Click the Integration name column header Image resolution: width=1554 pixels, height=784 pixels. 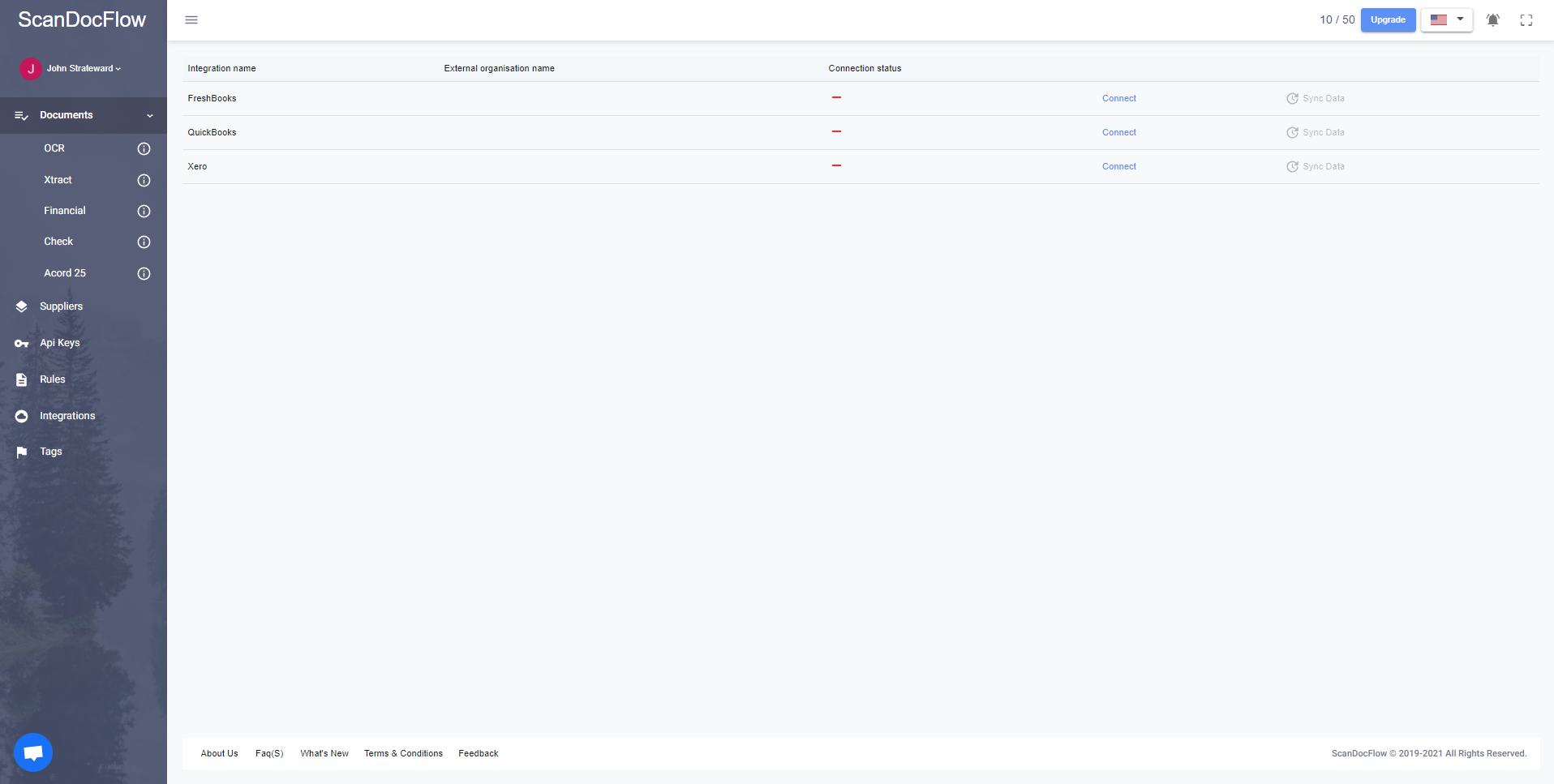click(x=221, y=69)
